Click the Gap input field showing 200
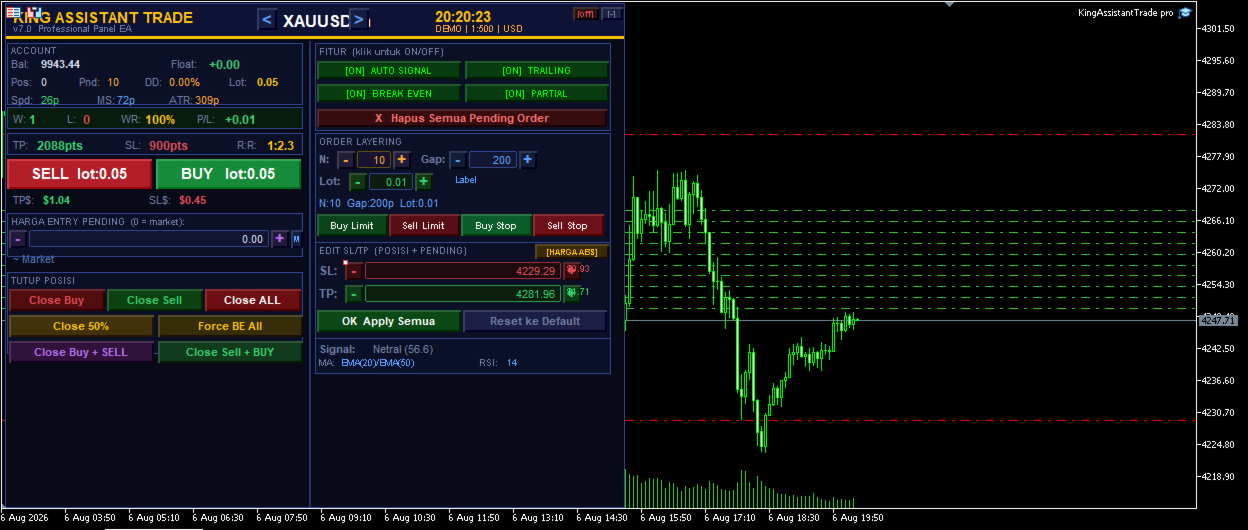This screenshot has width=1248, height=530. [x=492, y=160]
